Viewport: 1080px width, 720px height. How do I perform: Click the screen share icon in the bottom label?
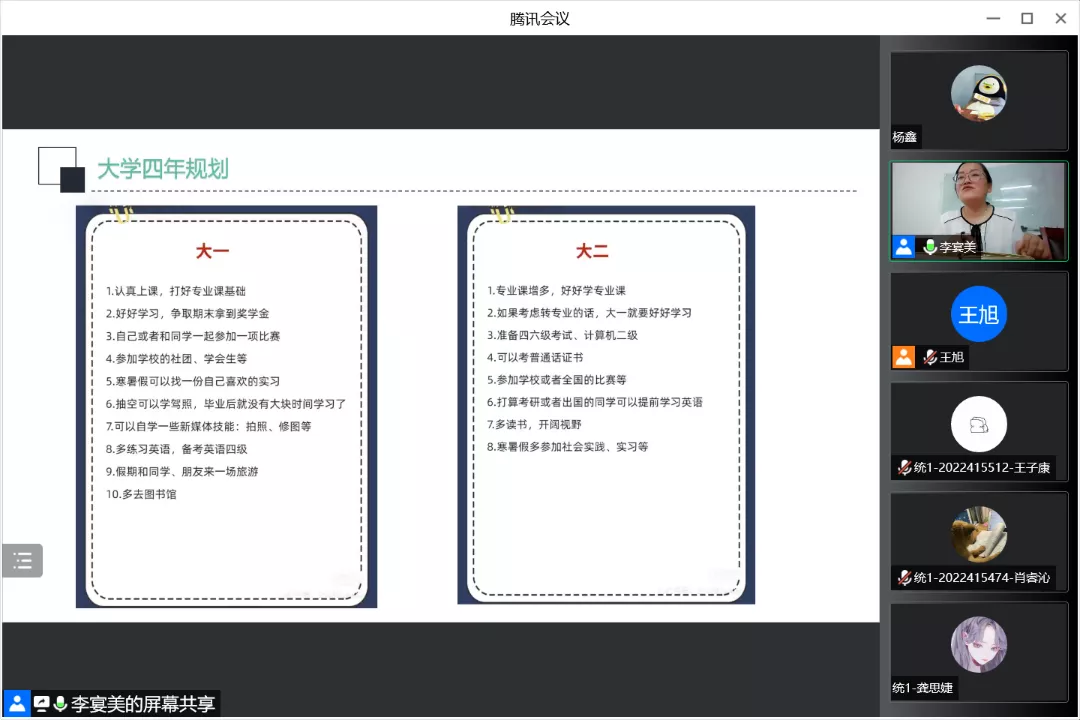(x=42, y=704)
